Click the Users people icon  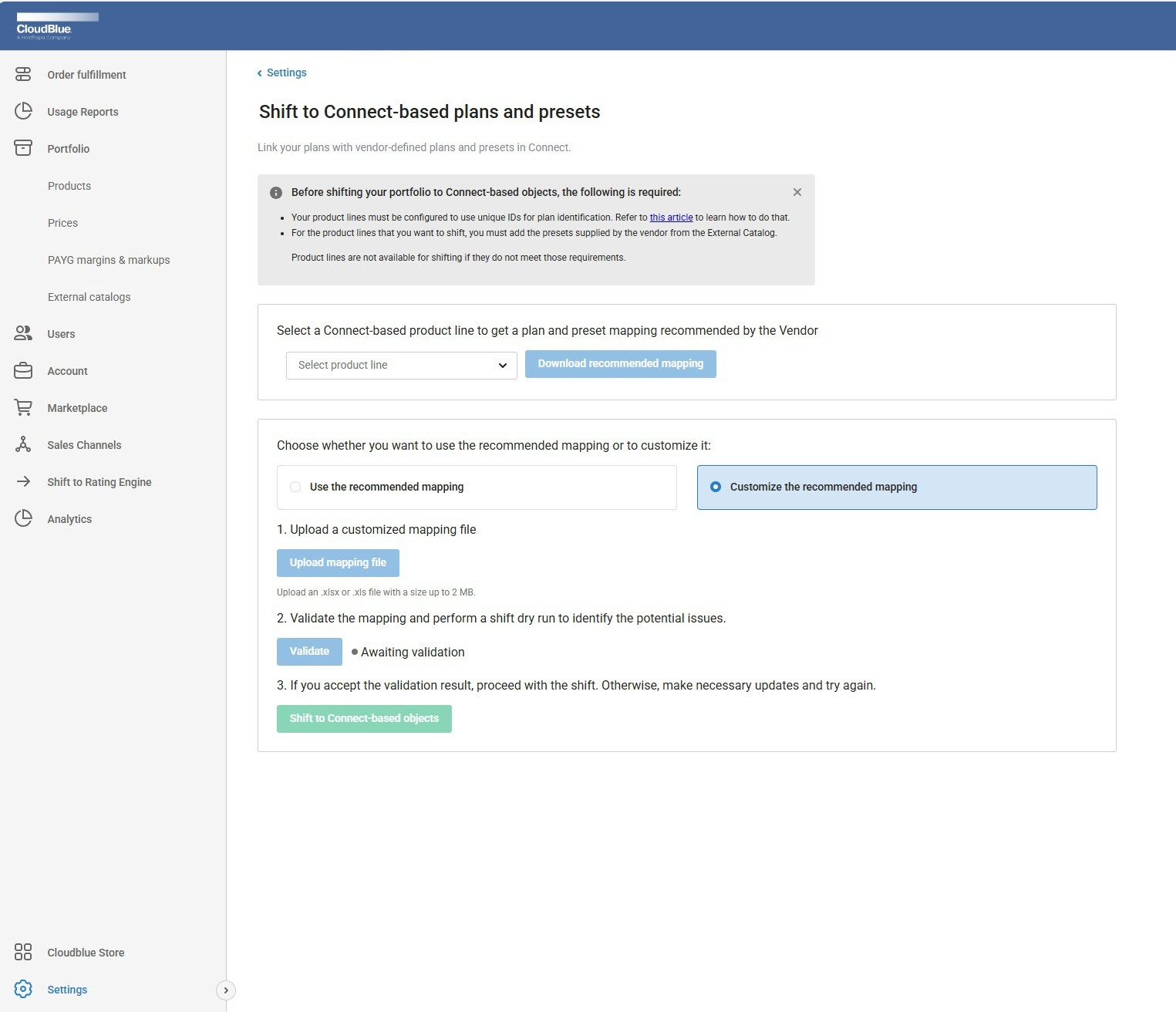point(23,333)
